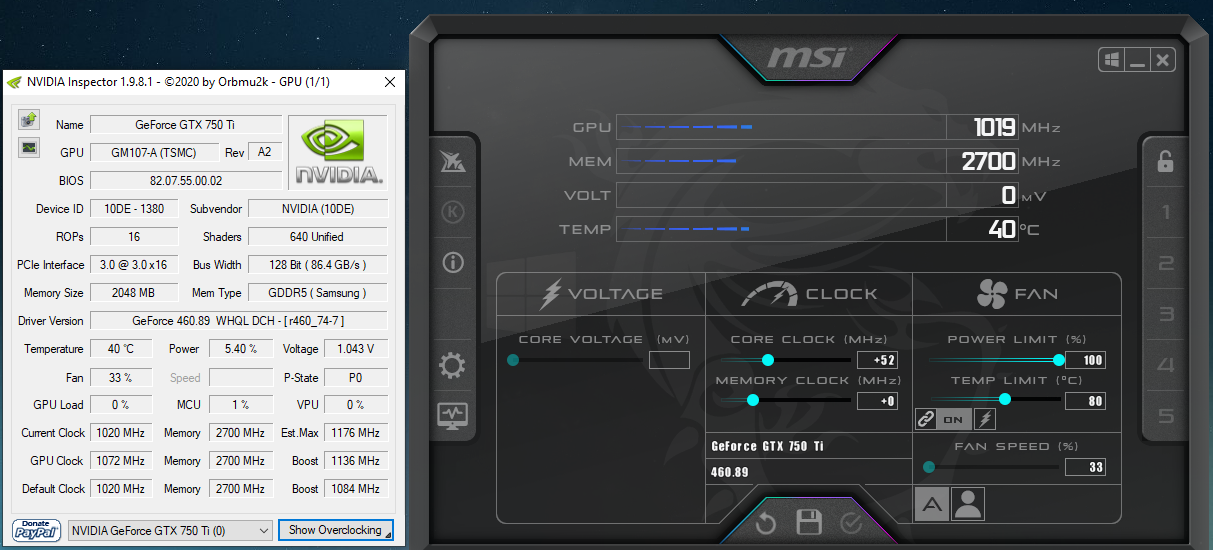Click the Temperature 40 °C field

[121, 349]
